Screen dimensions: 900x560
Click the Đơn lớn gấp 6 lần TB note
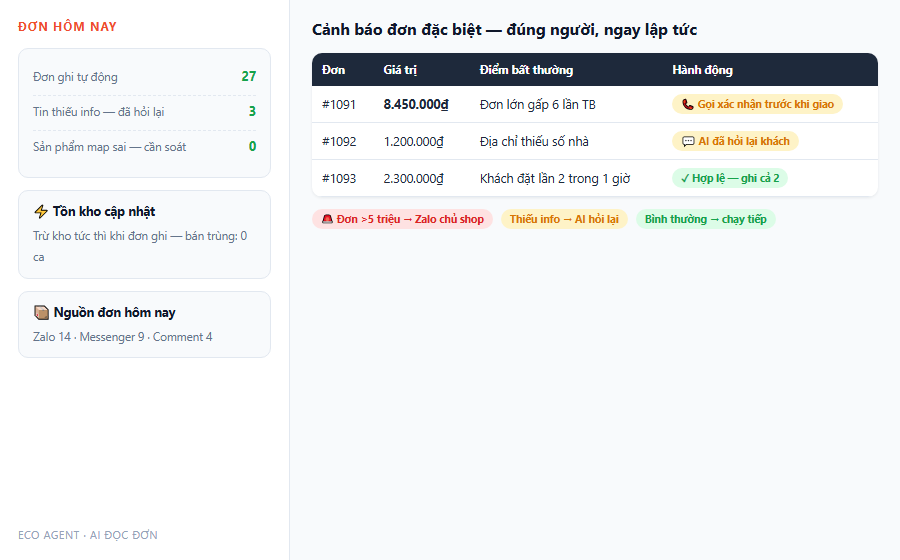(x=538, y=104)
